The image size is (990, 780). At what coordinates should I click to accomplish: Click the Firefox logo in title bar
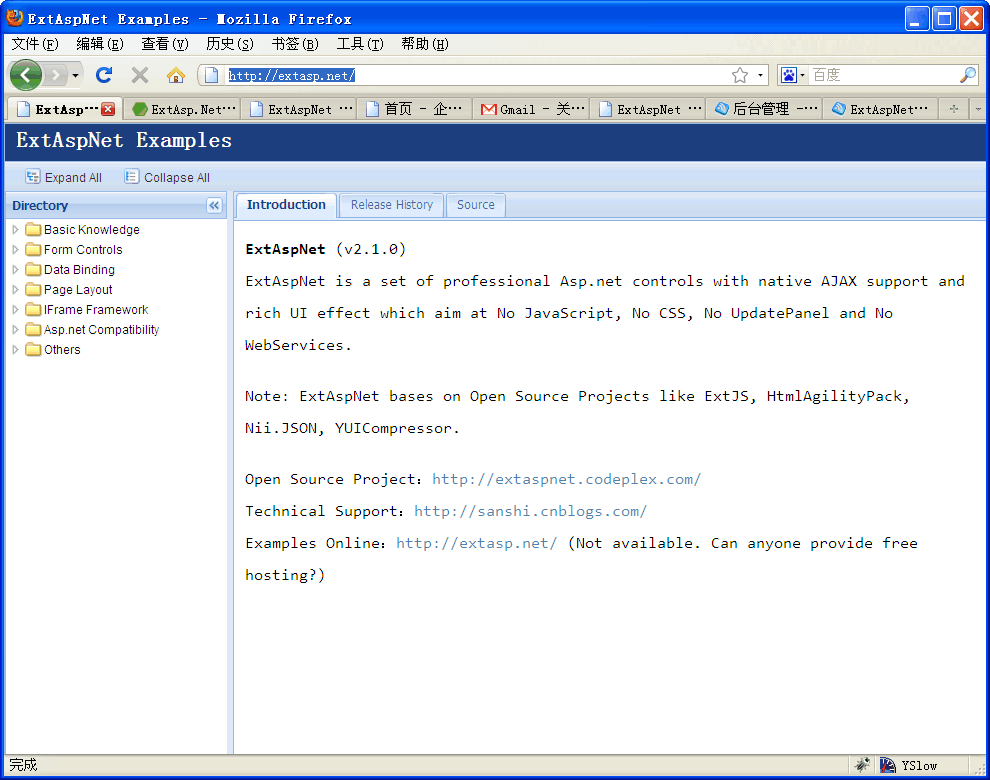[x=15, y=18]
